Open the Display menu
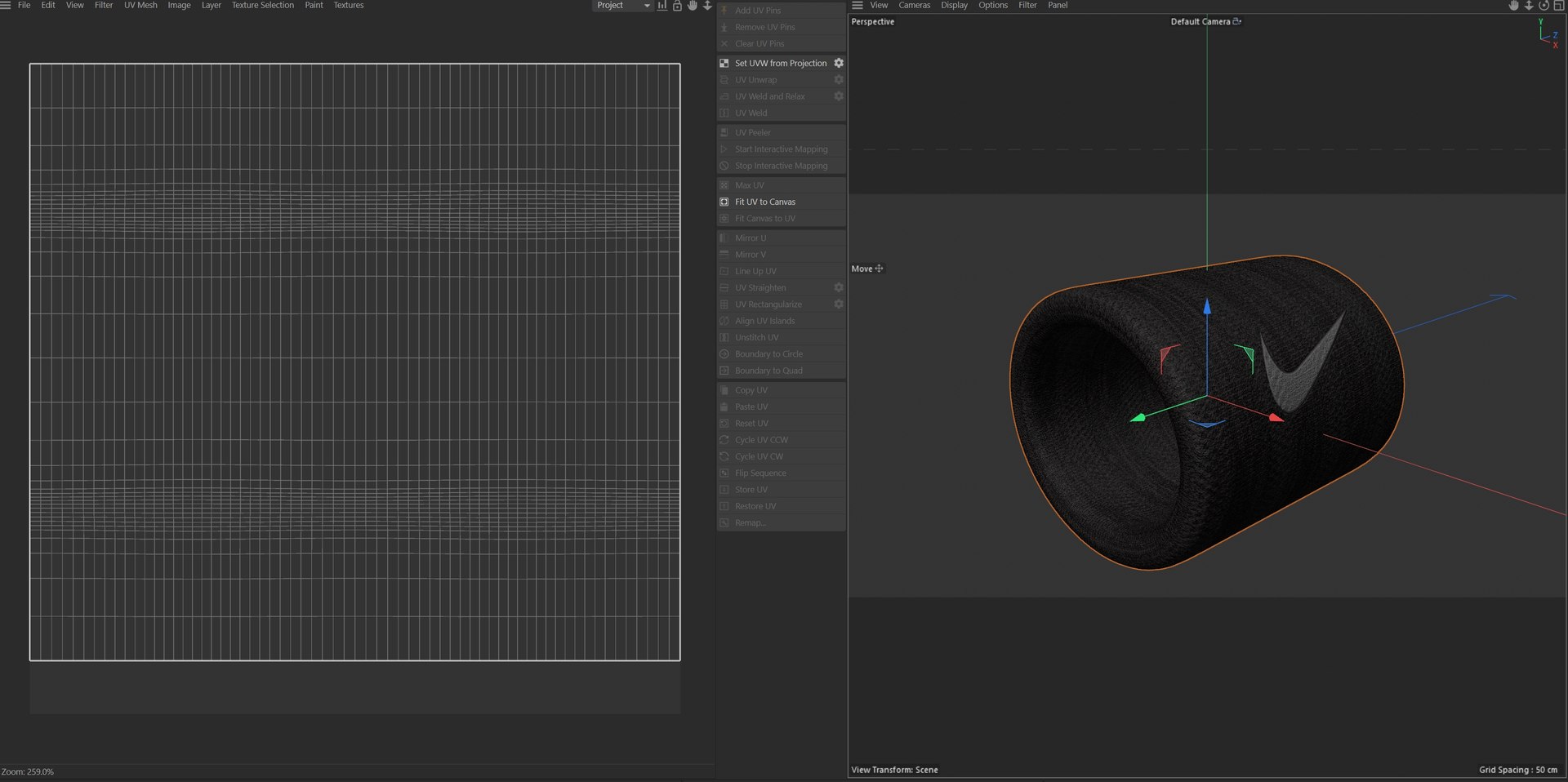The image size is (1568, 782). pos(954,5)
